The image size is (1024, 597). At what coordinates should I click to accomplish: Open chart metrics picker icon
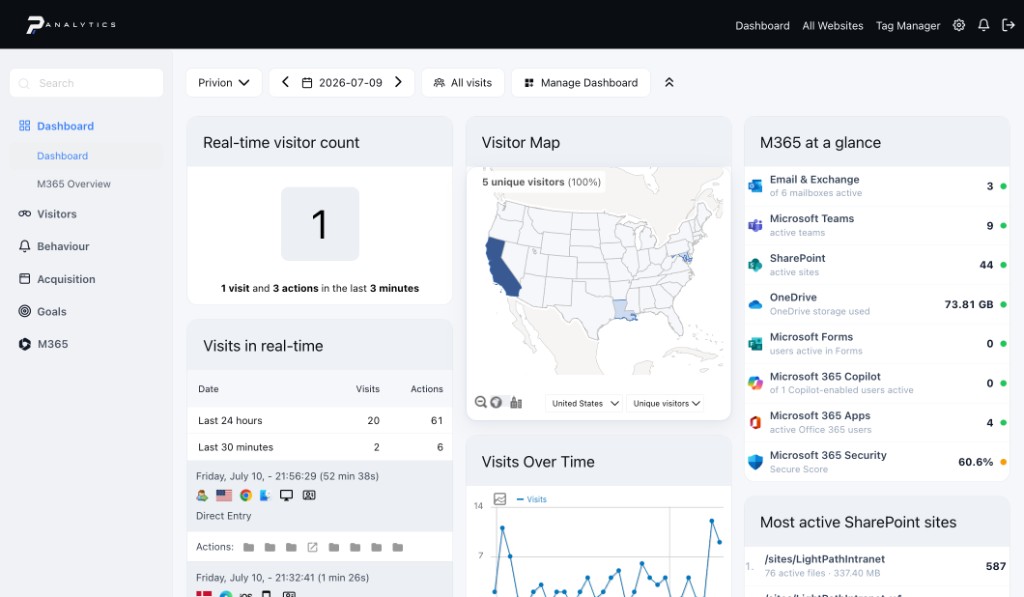click(x=500, y=499)
